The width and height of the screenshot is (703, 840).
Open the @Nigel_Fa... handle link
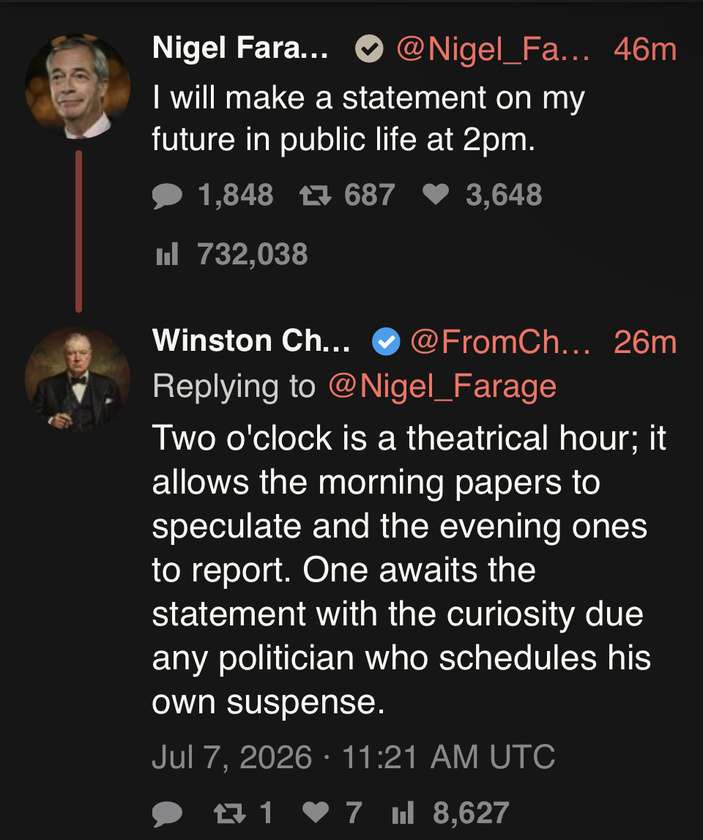coord(493,49)
